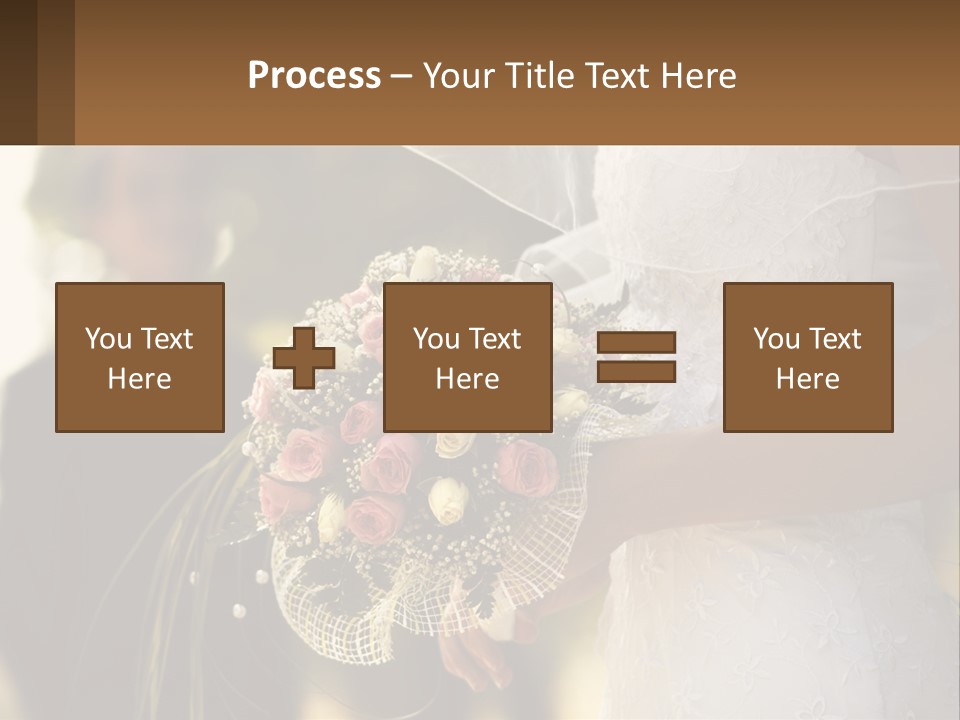Select the top bar of equals sign
This screenshot has height=720, width=960.
636,343
